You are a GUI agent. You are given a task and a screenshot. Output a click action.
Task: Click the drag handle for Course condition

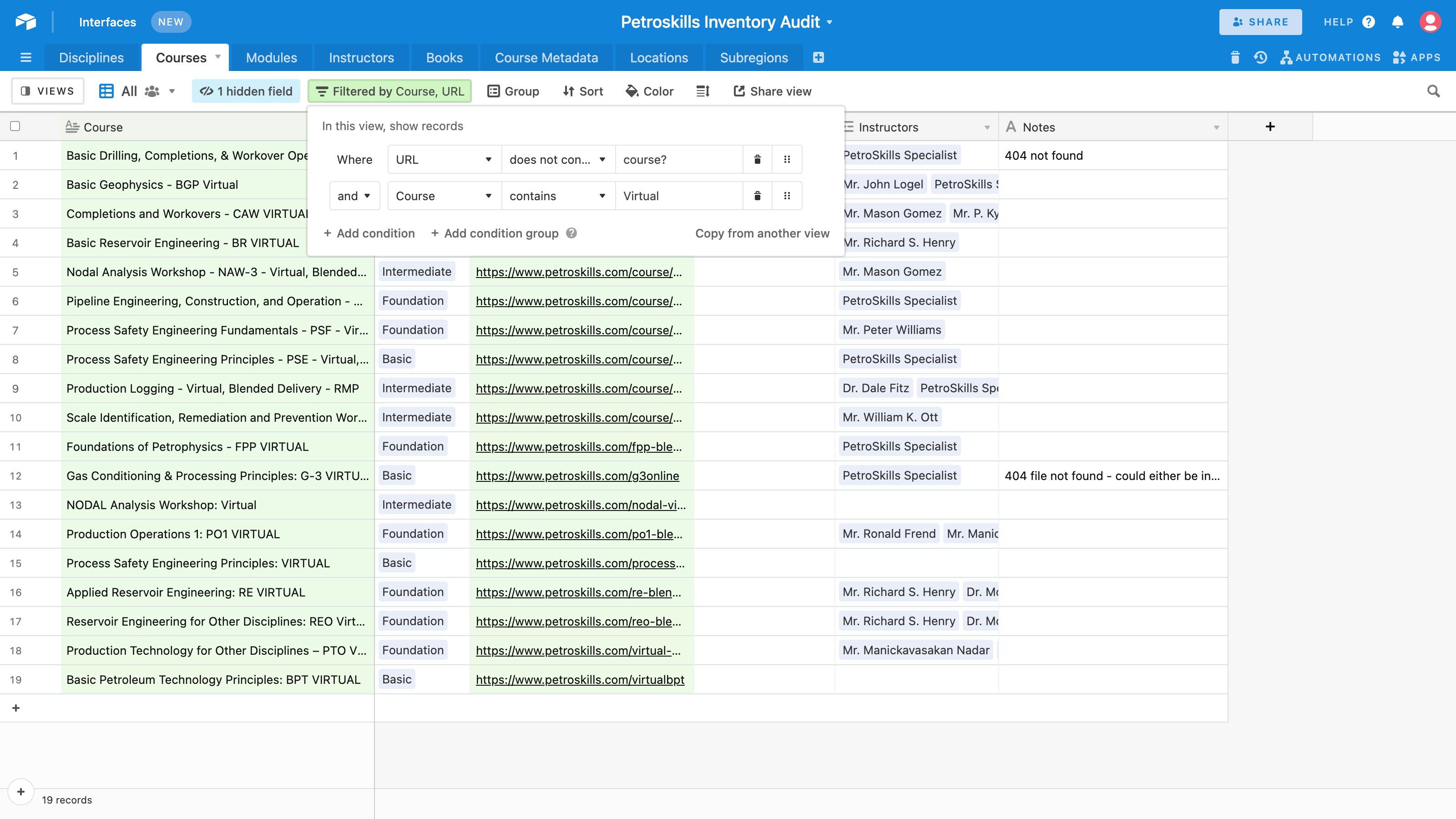tap(787, 196)
